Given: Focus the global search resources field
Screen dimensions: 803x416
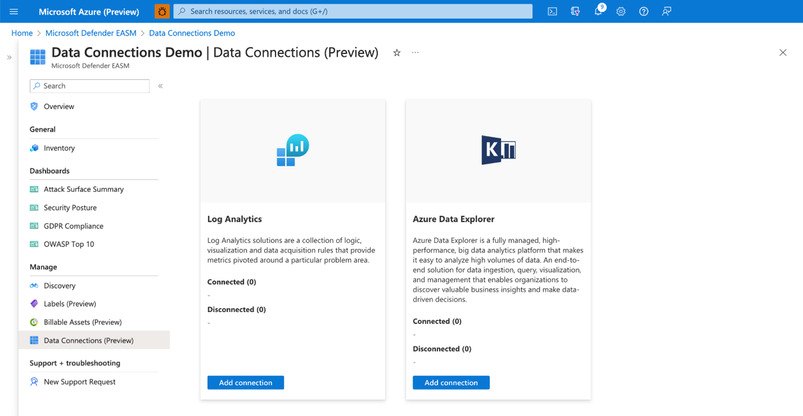Looking at the screenshot, I should coord(353,11).
